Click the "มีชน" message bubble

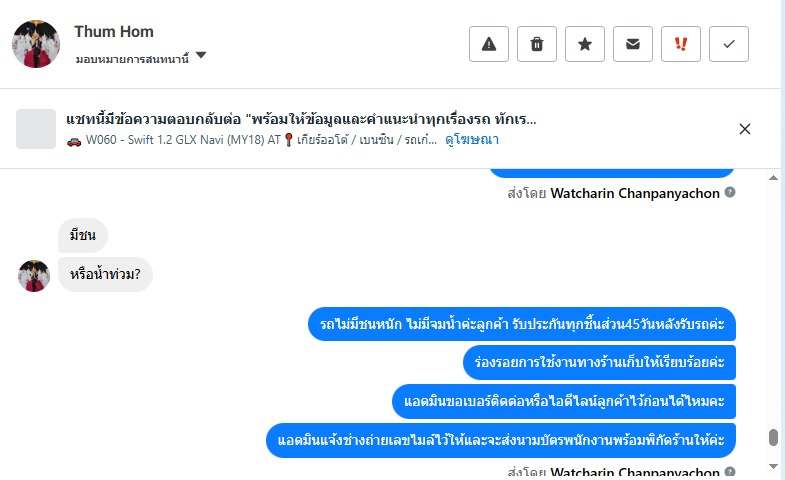(x=83, y=236)
